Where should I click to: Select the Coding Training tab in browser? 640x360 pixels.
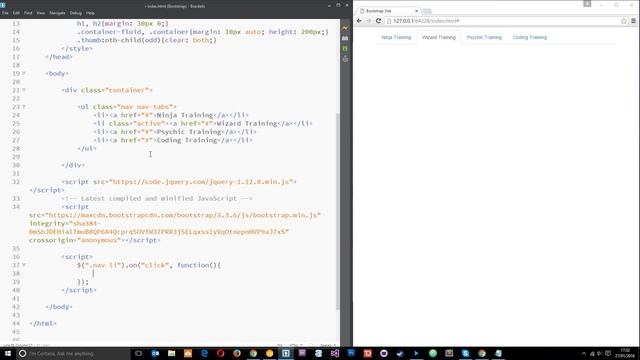click(529, 37)
